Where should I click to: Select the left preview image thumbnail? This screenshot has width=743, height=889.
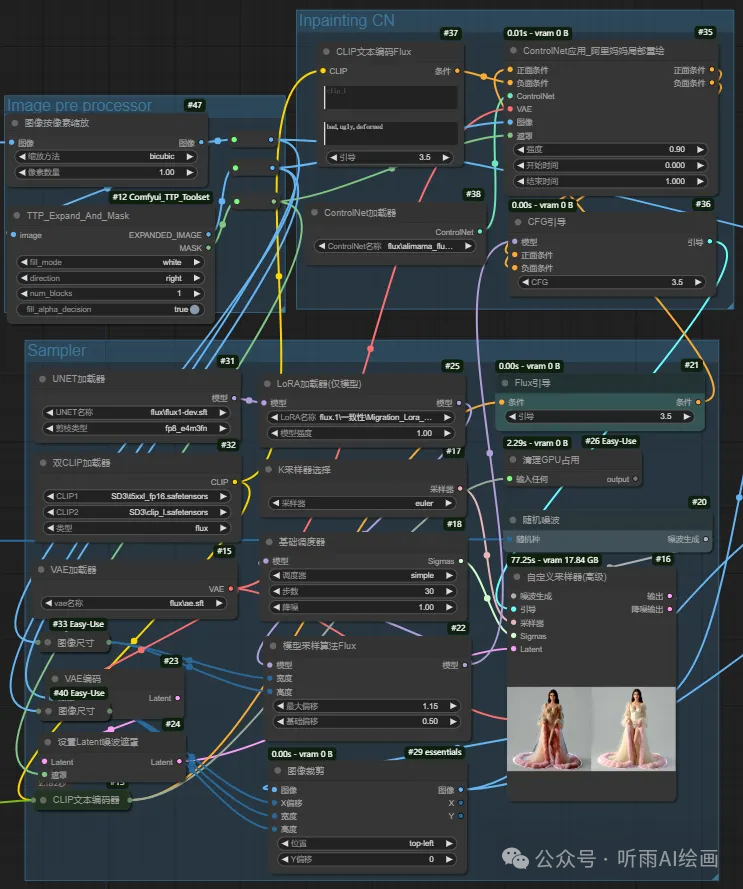[x=548, y=729]
